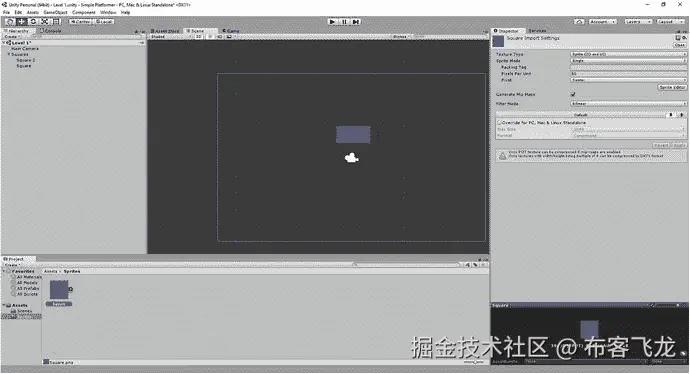This screenshot has width=690, height=374.
Task: Open the Pivot dropdown
Action: tap(628, 80)
